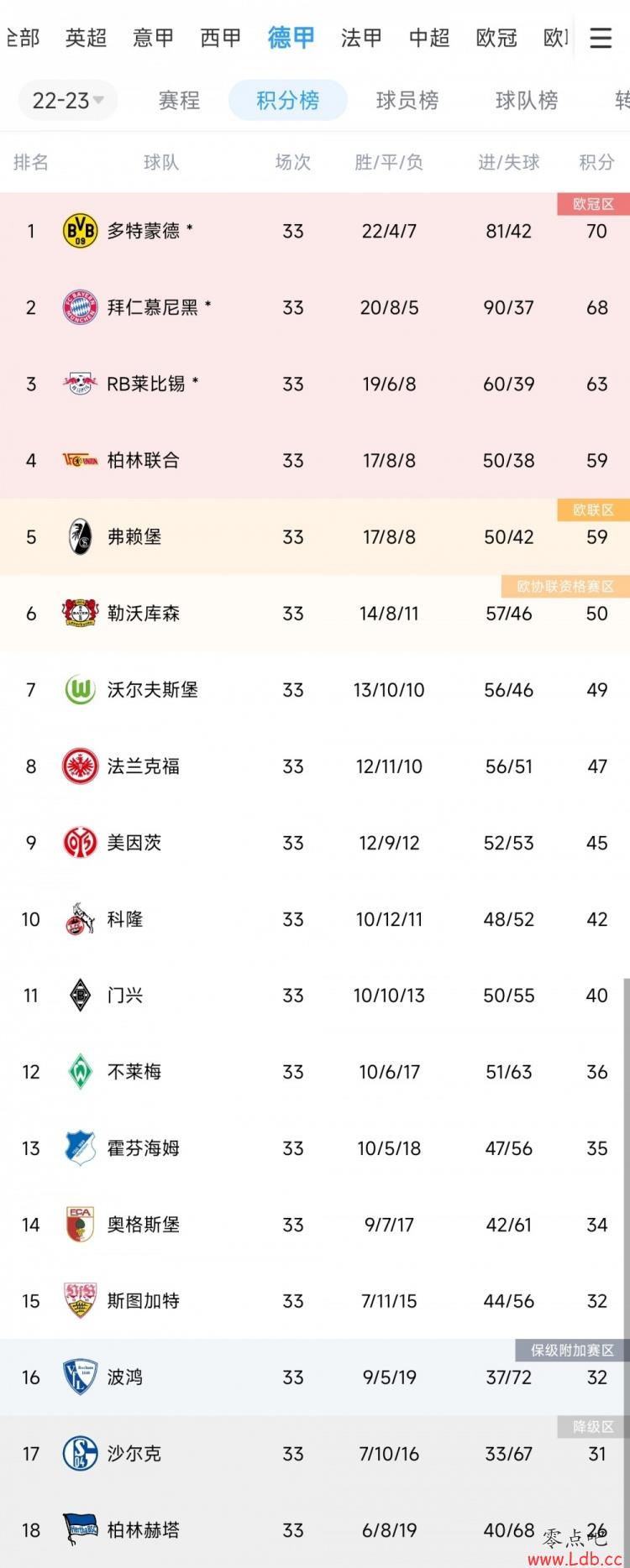Expand the 22-23 season dropdown
This screenshot has width=630, height=1568.
[68, 101]
